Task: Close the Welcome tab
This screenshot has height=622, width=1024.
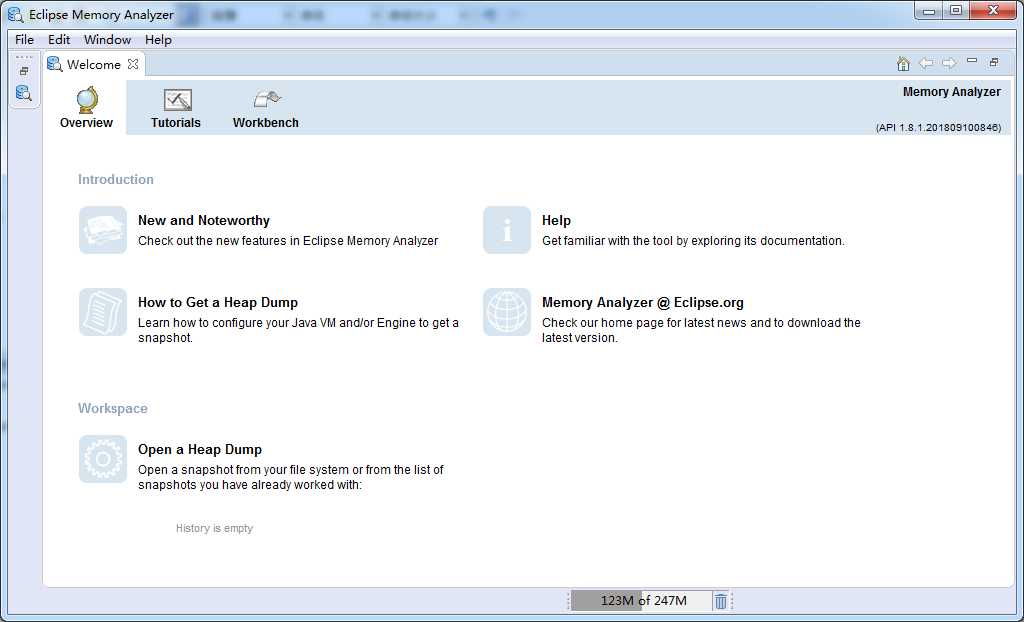Action: [x=133, y=64]
